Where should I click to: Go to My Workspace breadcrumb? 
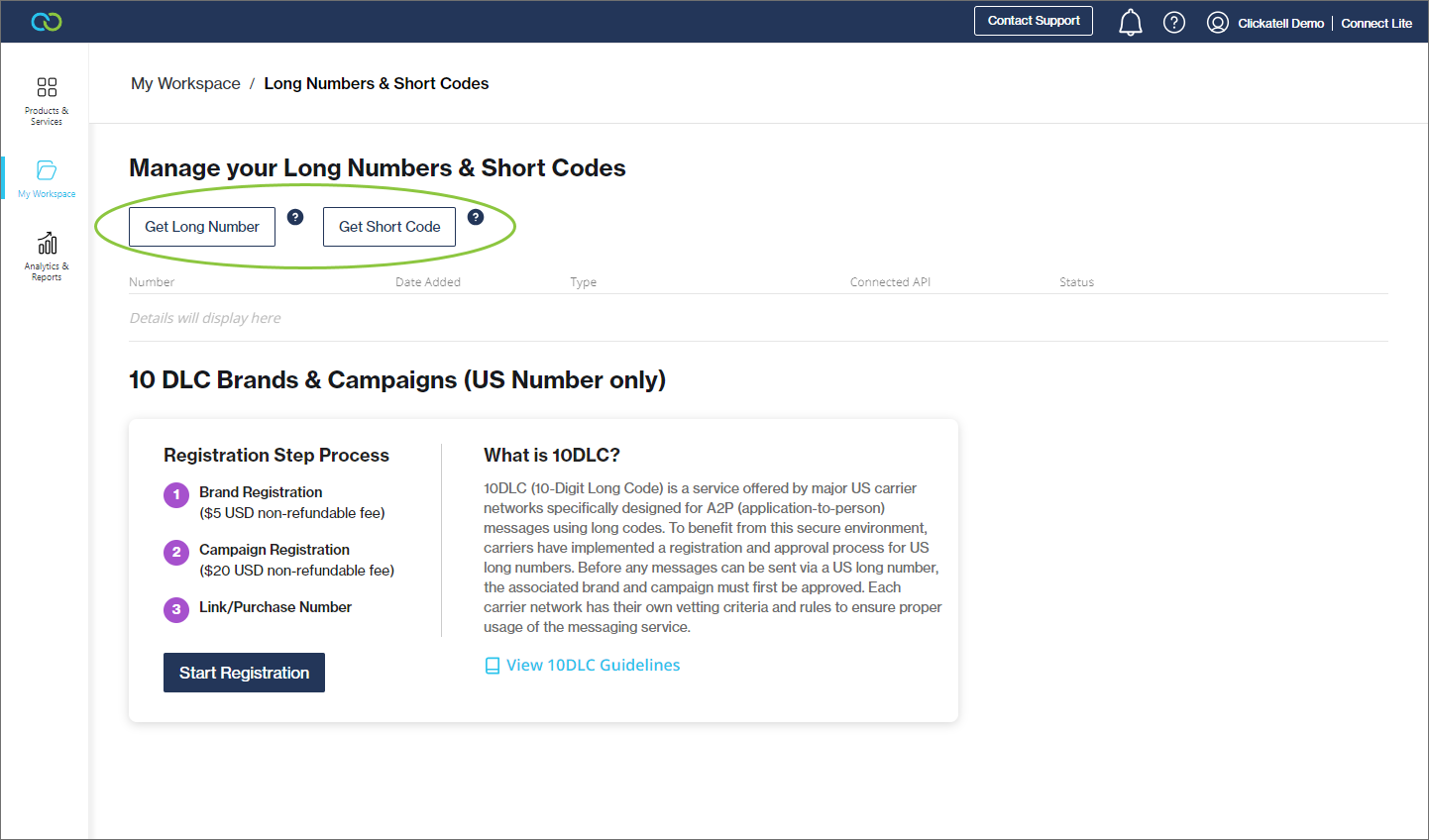tap(185, 83)
